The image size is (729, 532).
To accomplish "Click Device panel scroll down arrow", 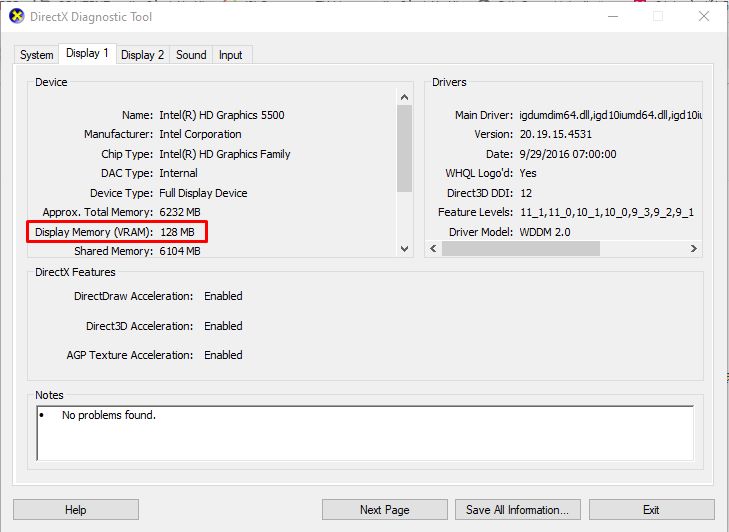I will [404, 249].
